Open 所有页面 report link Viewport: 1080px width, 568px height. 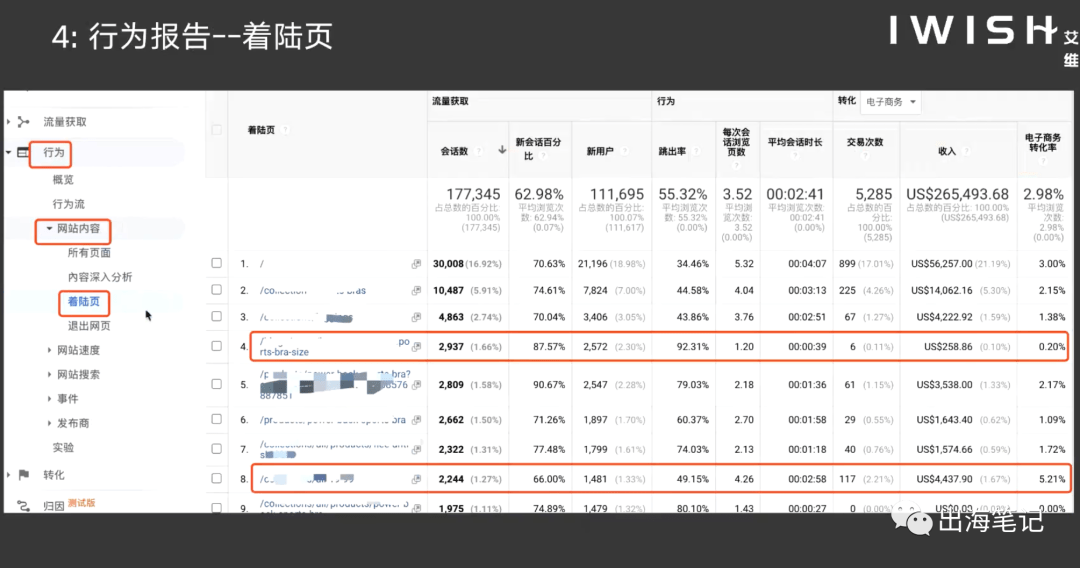[x=89, y=253]
